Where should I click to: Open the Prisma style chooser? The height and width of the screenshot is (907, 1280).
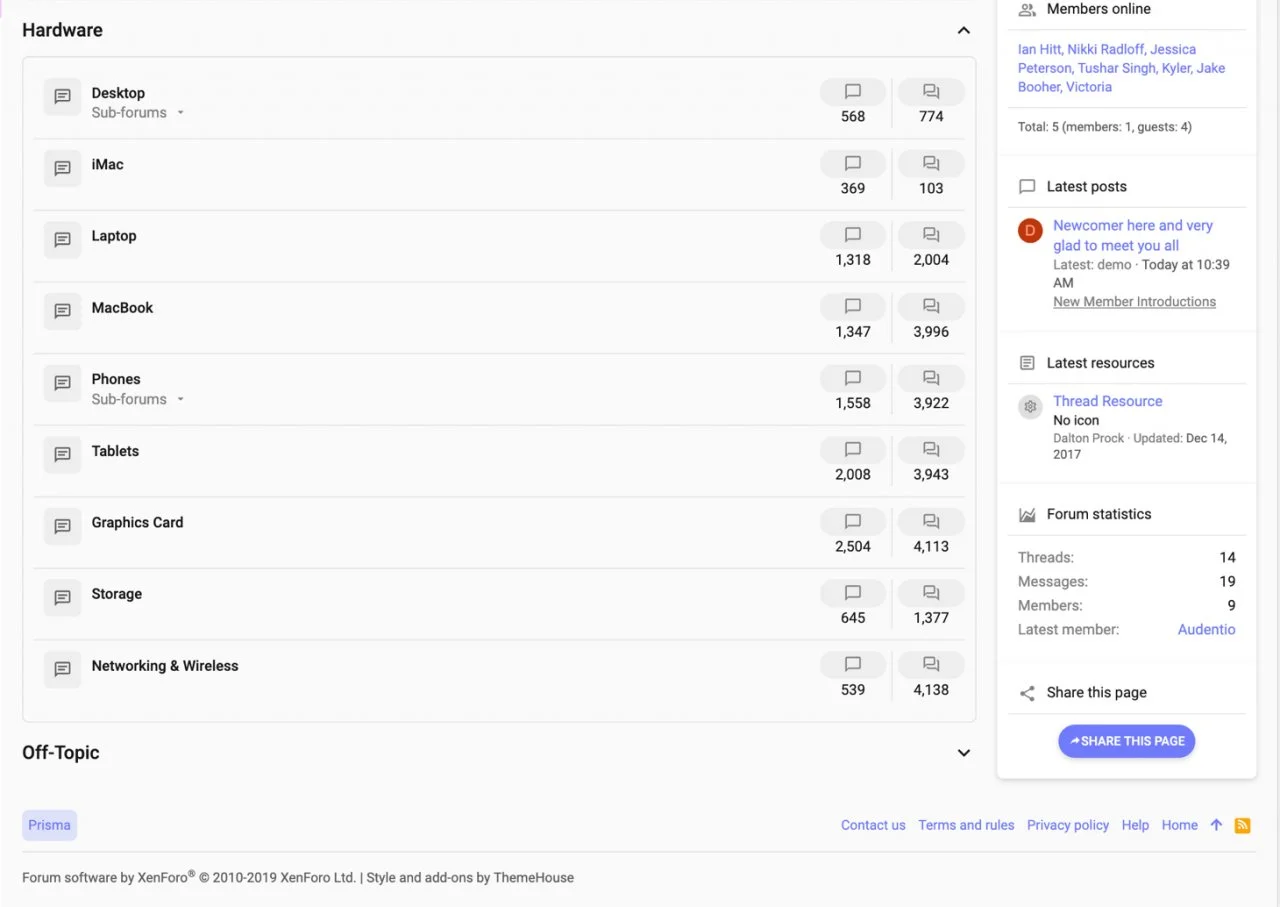[x=49, y=825]
